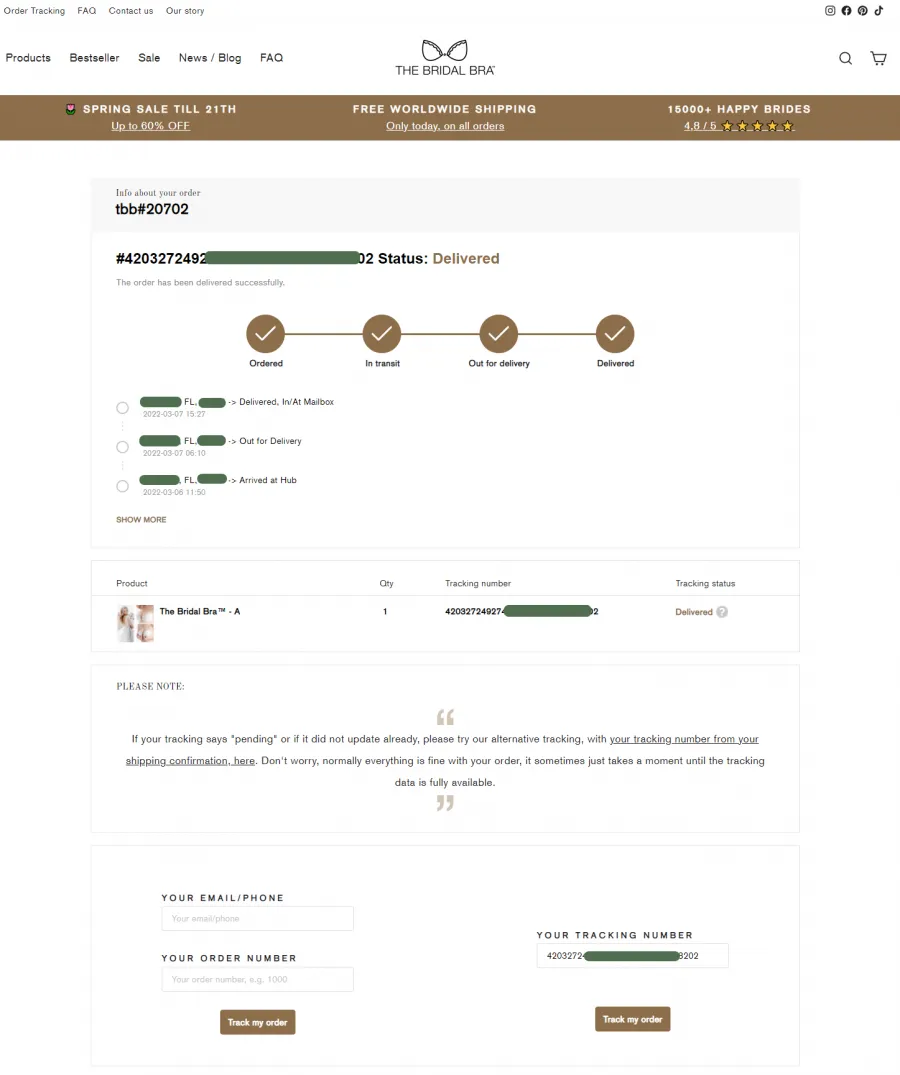This screenshot has width=900, height=1075.
Task: Click the Out for delivery checkmark circle
Action: (x=499, y=334)
